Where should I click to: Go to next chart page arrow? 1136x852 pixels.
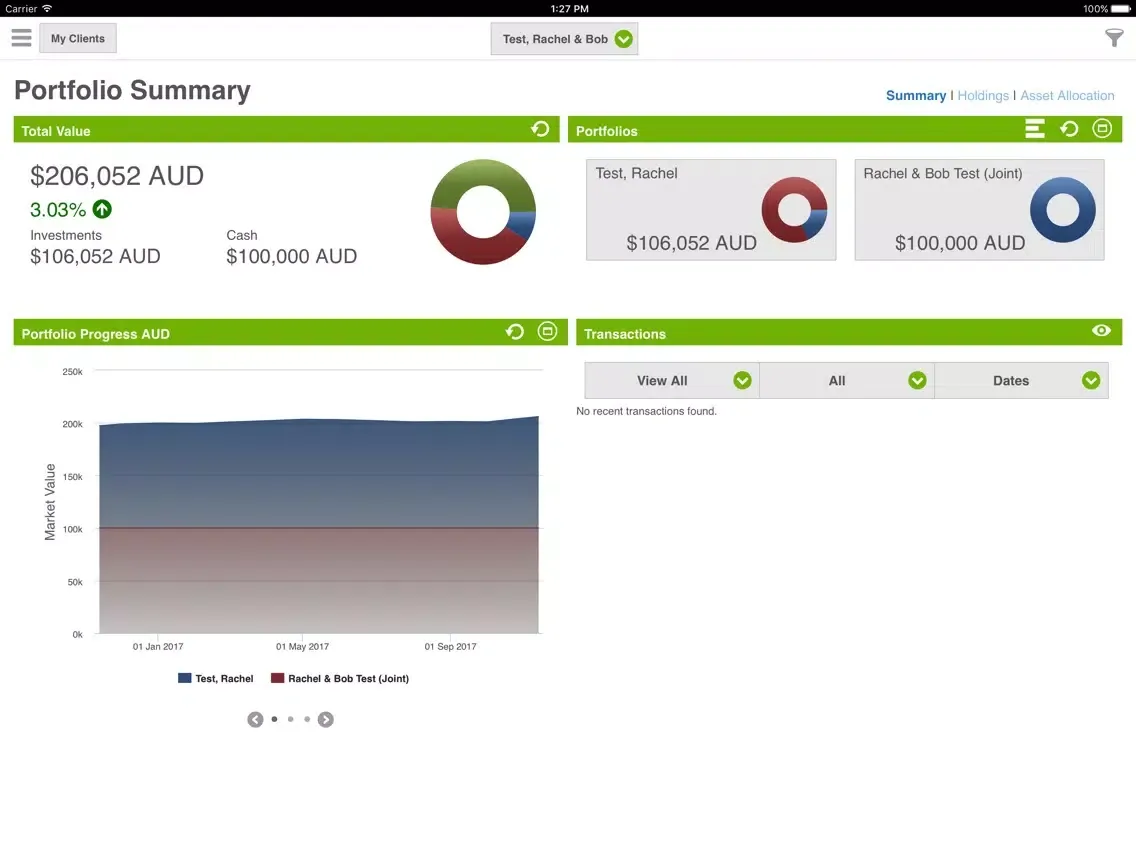[326, 719]
